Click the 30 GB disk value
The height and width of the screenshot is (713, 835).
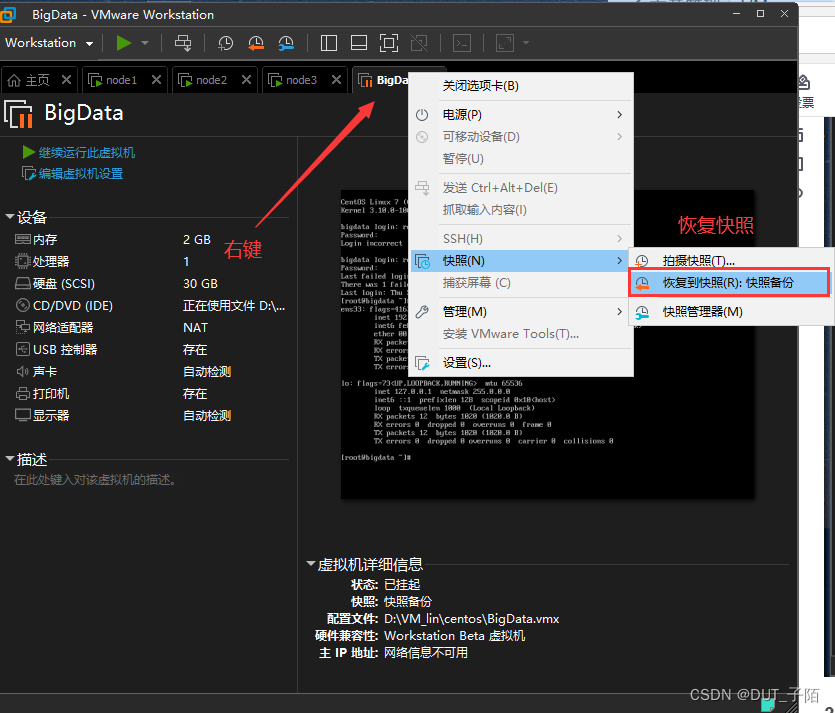(x=200, y=284)
